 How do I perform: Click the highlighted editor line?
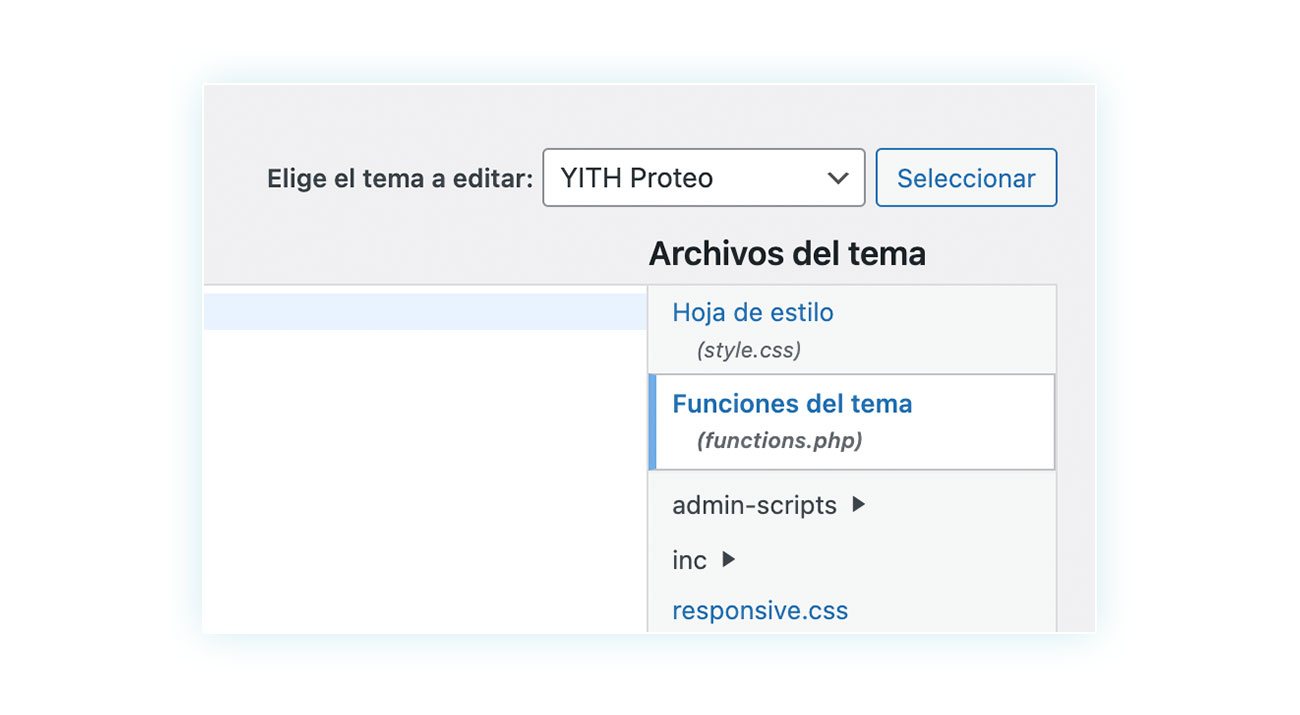[425, 312]
